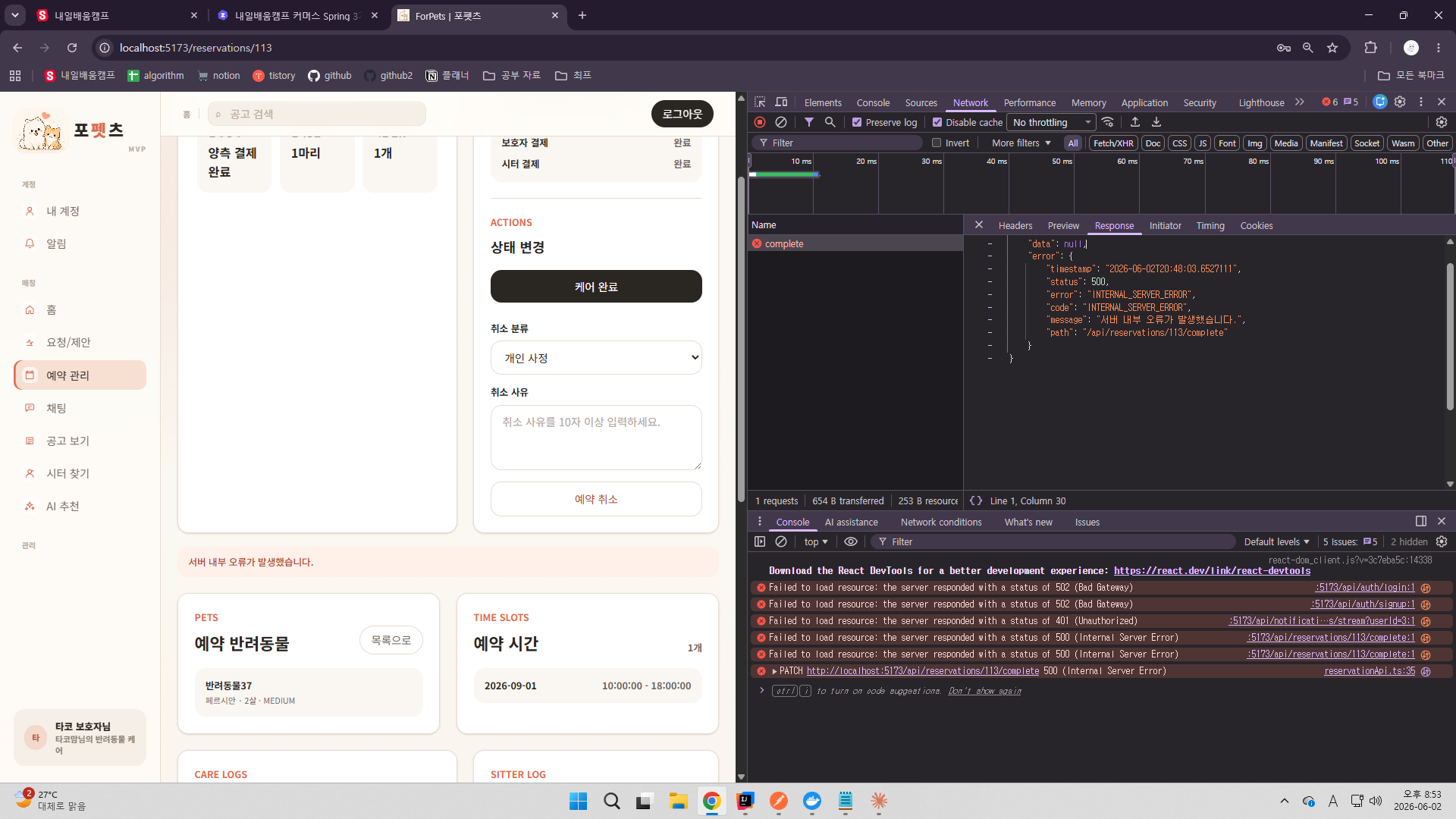This screenshot has width=1456, height=819.
Task: Open IntelliJ IDEA from taskbar
Action: tap(745, 801)
